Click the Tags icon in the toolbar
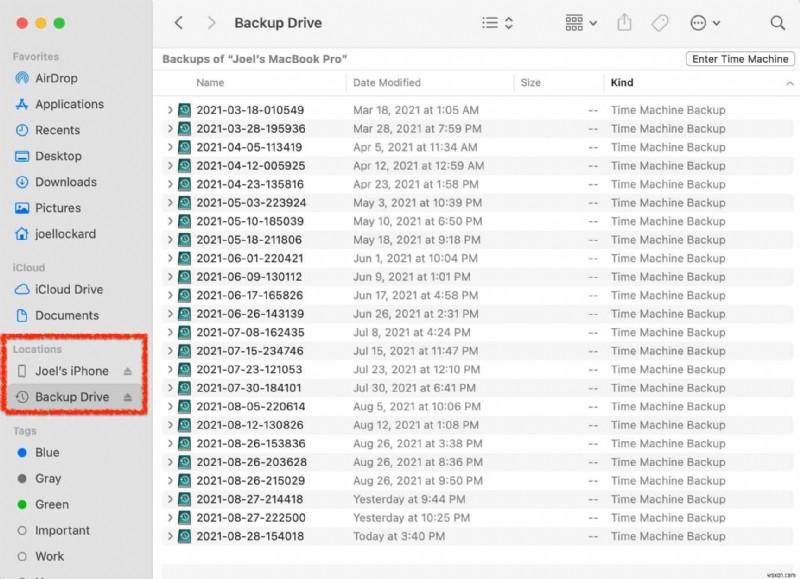This screenshot has height=579, width=800. pos(660,22)
